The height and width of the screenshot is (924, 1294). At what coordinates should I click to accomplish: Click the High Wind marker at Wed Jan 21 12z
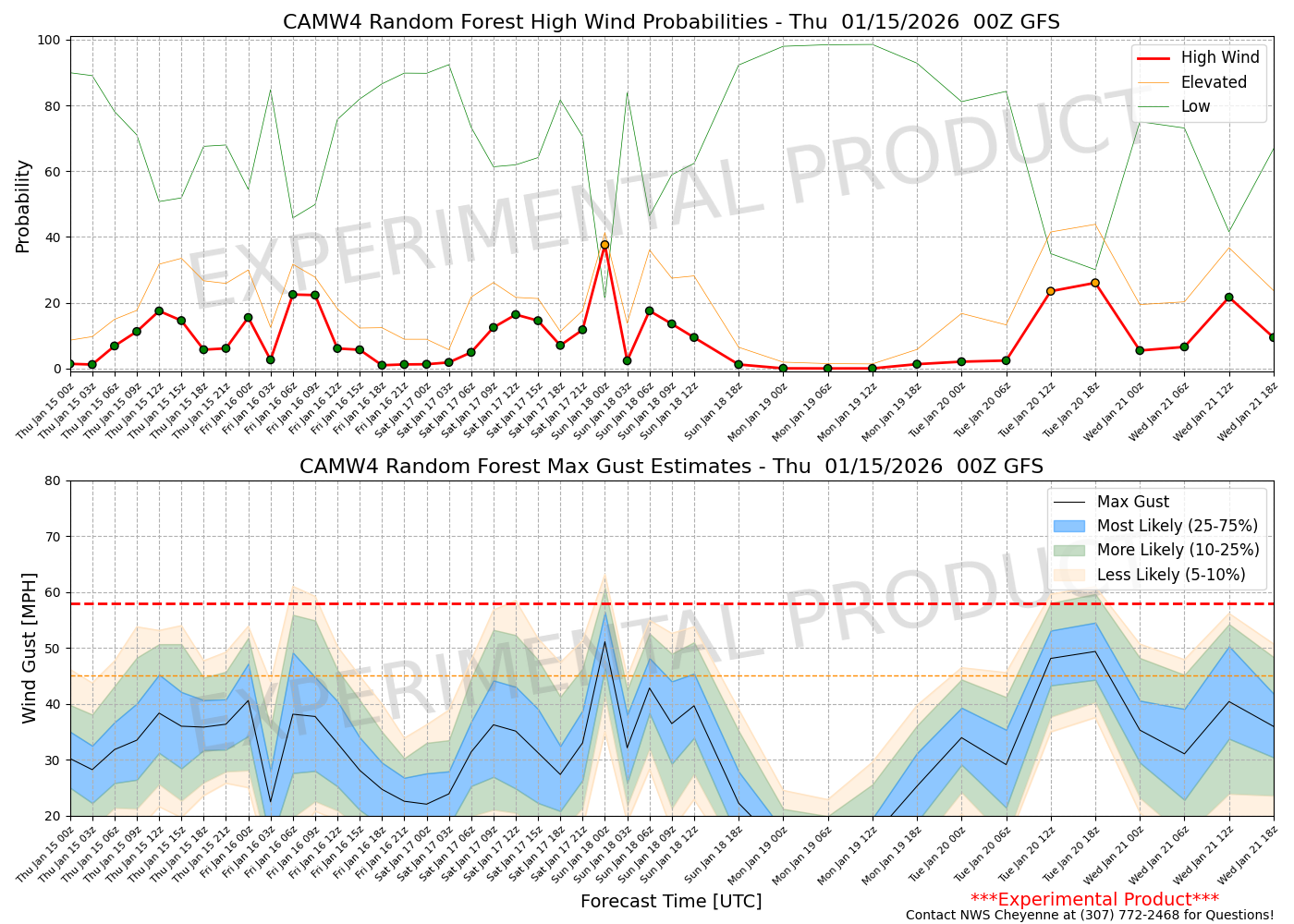pyautogui.click(x=1228, y=298)
